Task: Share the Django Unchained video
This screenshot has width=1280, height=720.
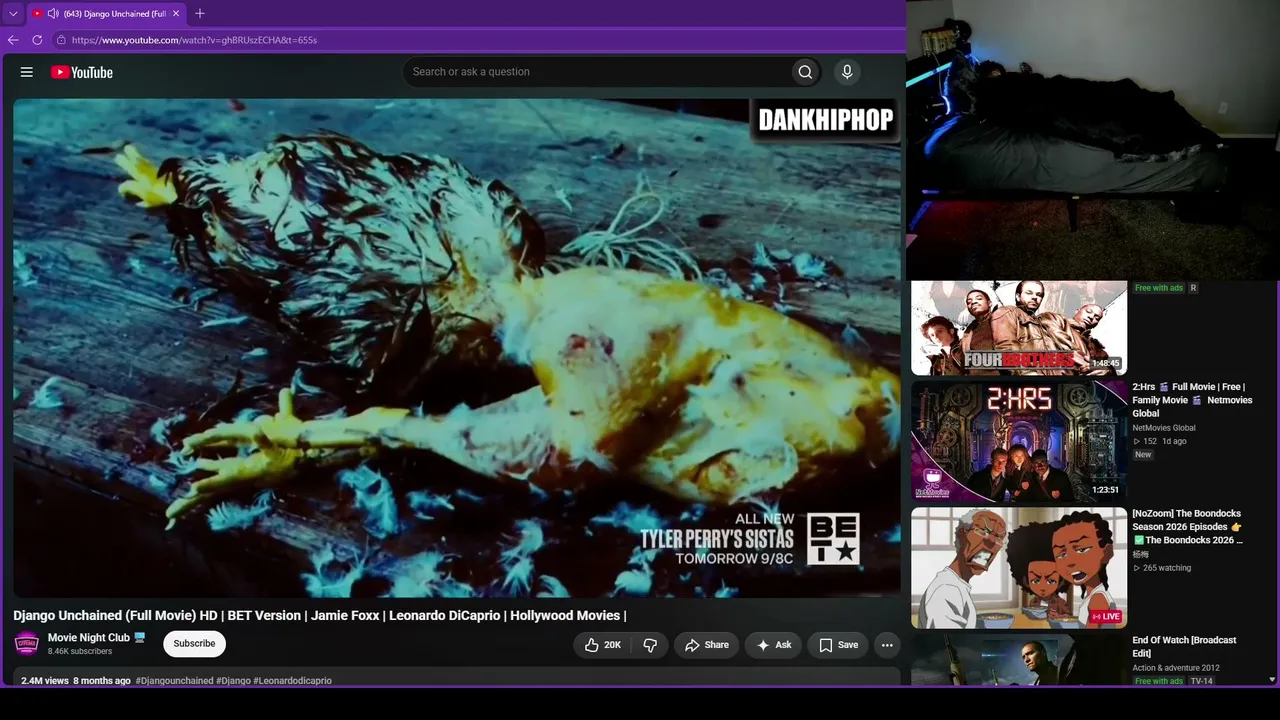Action: (x=706, y=645)
